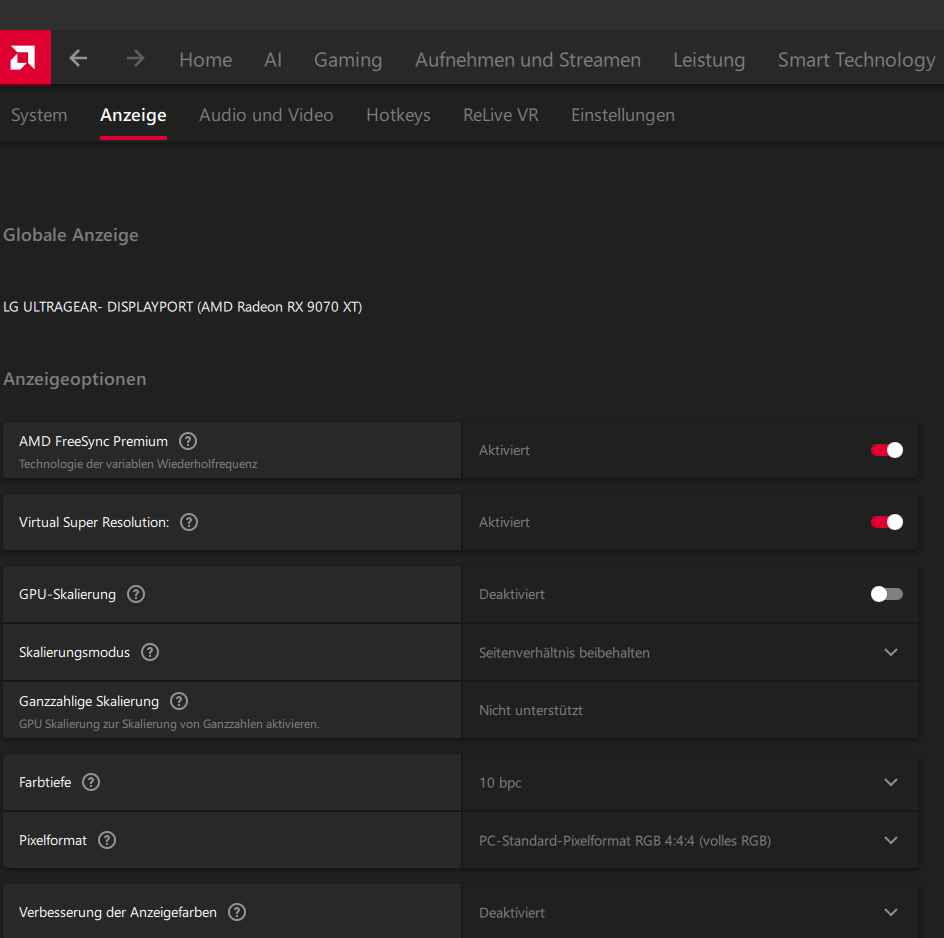
Task: Open the Einstellungen subtab
Action: tap(622, 115)
